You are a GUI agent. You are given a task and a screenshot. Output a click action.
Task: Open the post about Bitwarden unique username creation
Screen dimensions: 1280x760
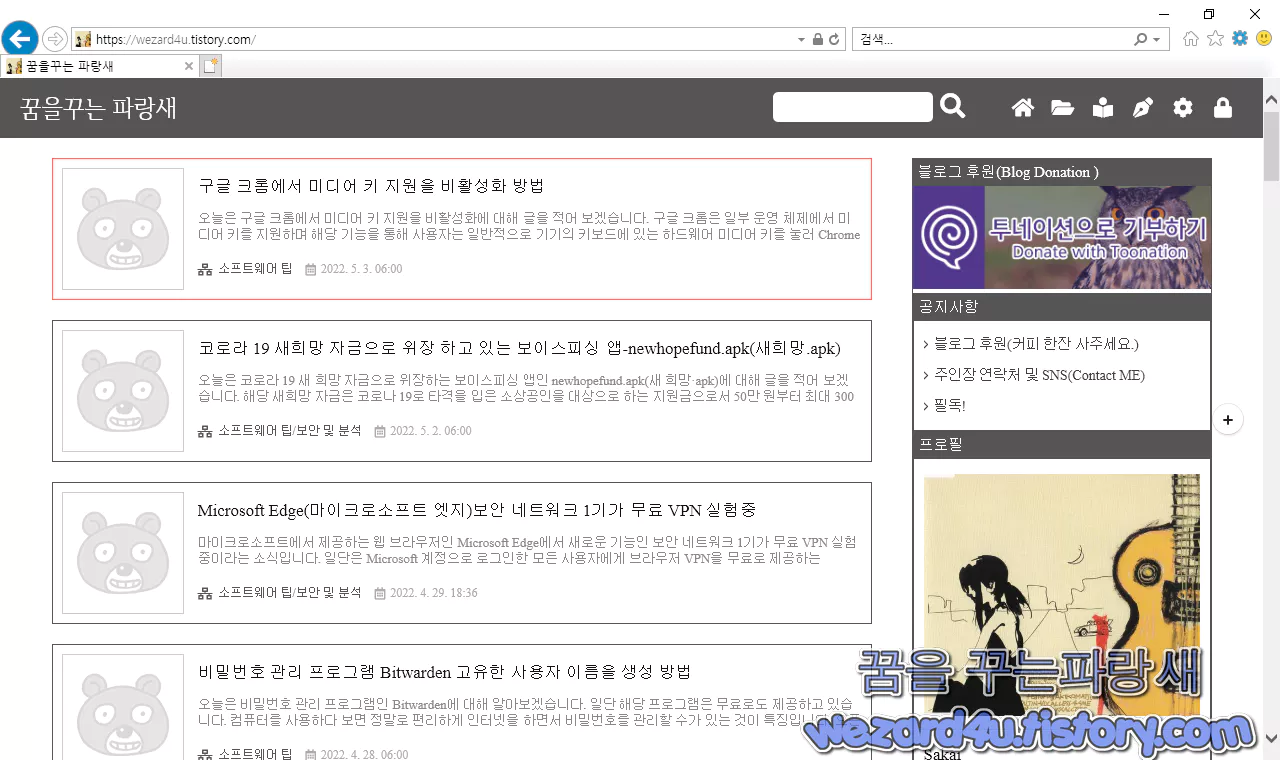point(443,671)
